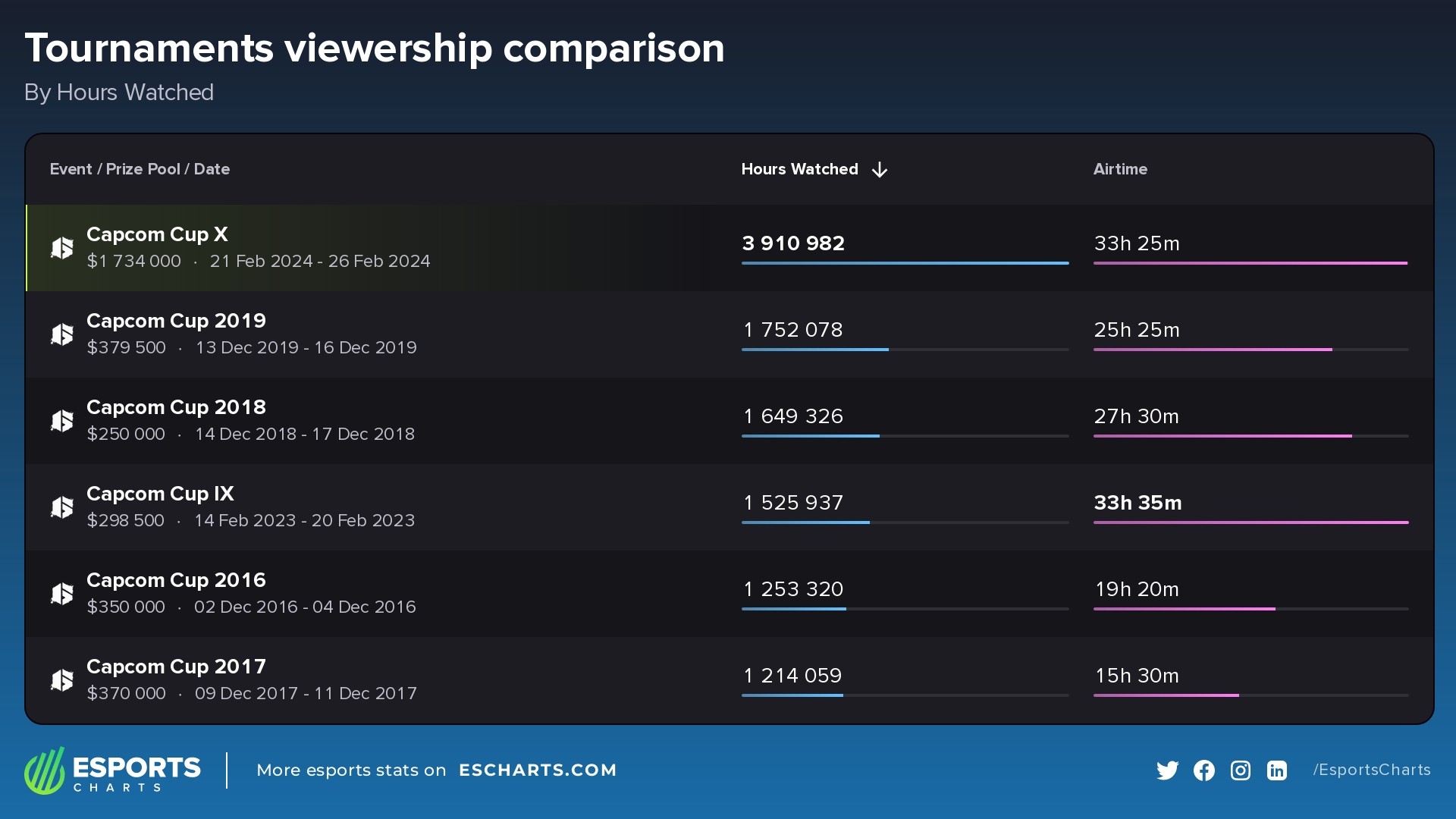Sort by the Event / Prize Pool / Date header
Image resolution: width=1456 pixels, height=819 pixels.
click(x=140, y=169)
